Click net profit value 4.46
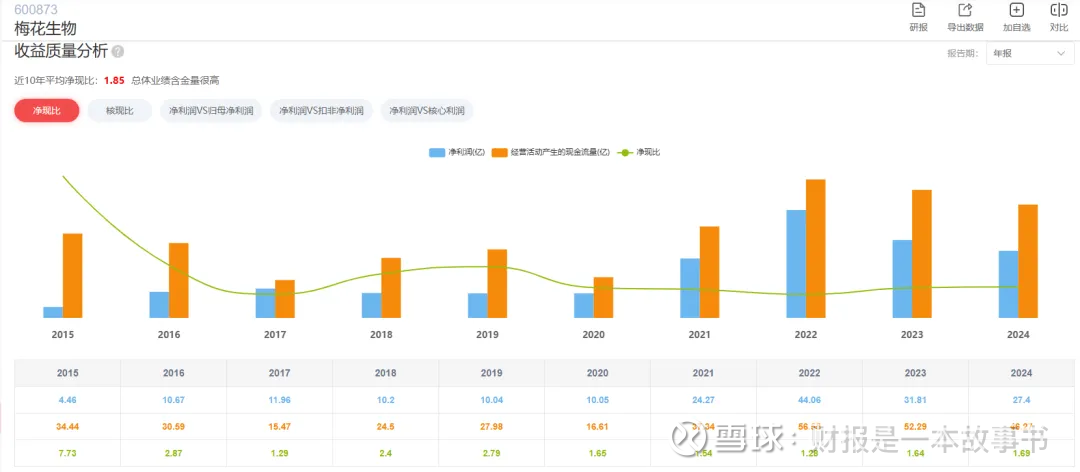Screen dimensions: 1080x472 (68, 400)
